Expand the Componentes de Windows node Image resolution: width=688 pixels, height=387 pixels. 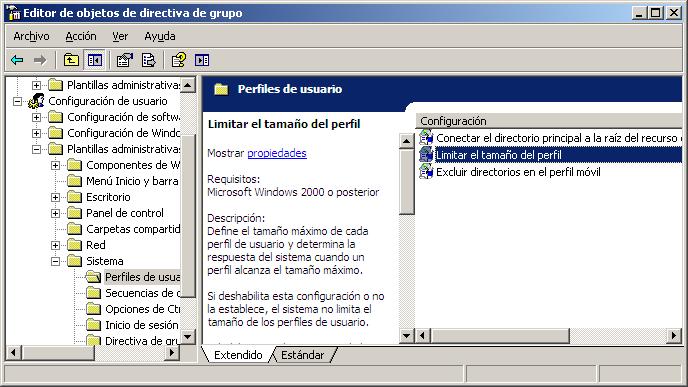coord(55,165)
